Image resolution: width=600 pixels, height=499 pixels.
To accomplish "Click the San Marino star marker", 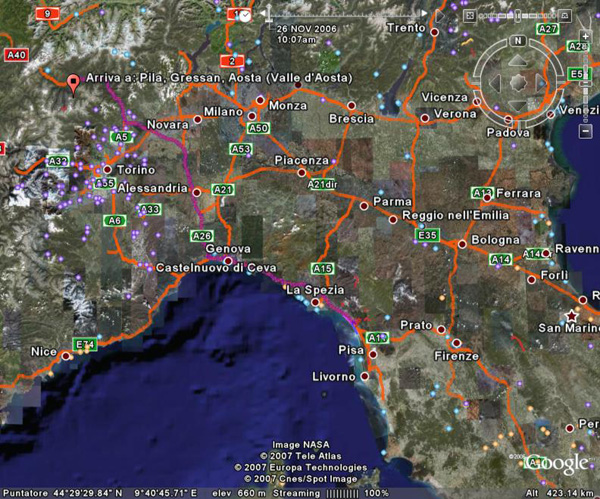I will coord(571,315).
